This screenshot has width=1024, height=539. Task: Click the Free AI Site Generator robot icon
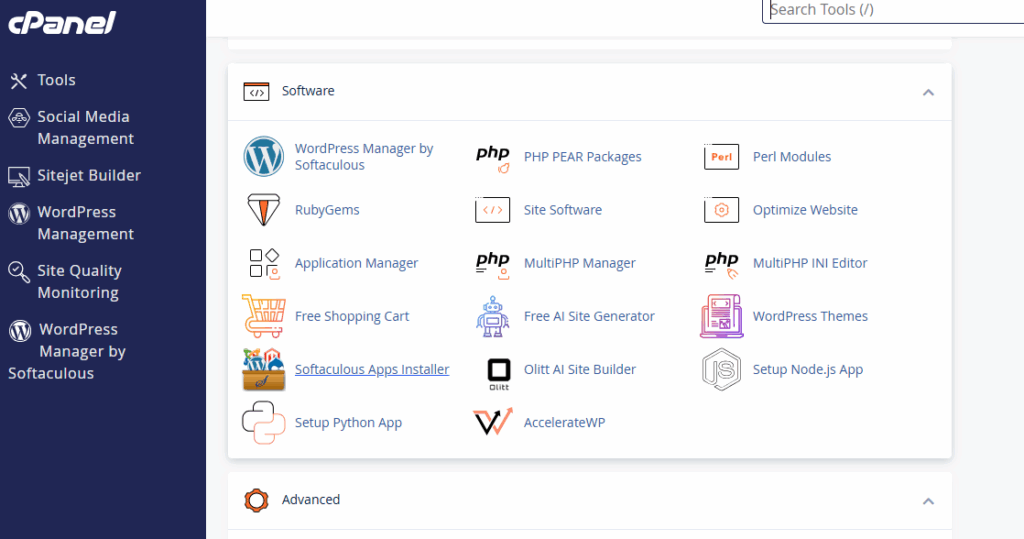click(x=492, y=316)
